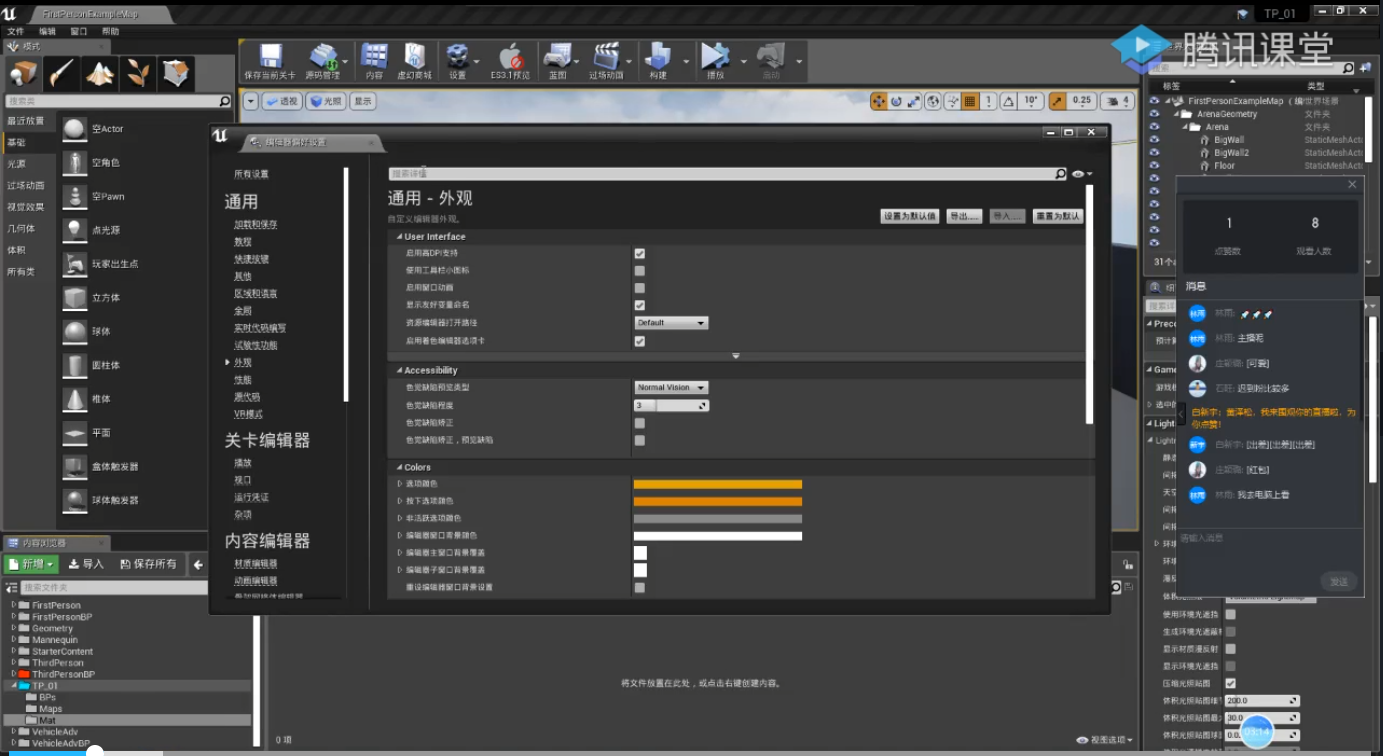Select 快捷按键 in preferences sidebar

click(251, 259)
